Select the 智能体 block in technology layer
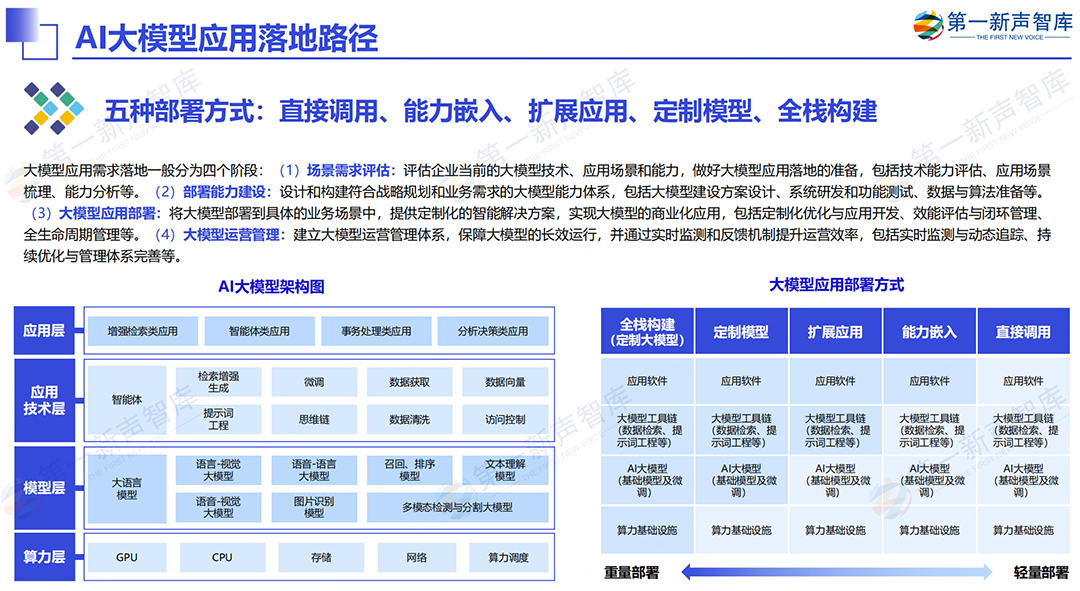The image size is (1080, 591). pos(127,400)
